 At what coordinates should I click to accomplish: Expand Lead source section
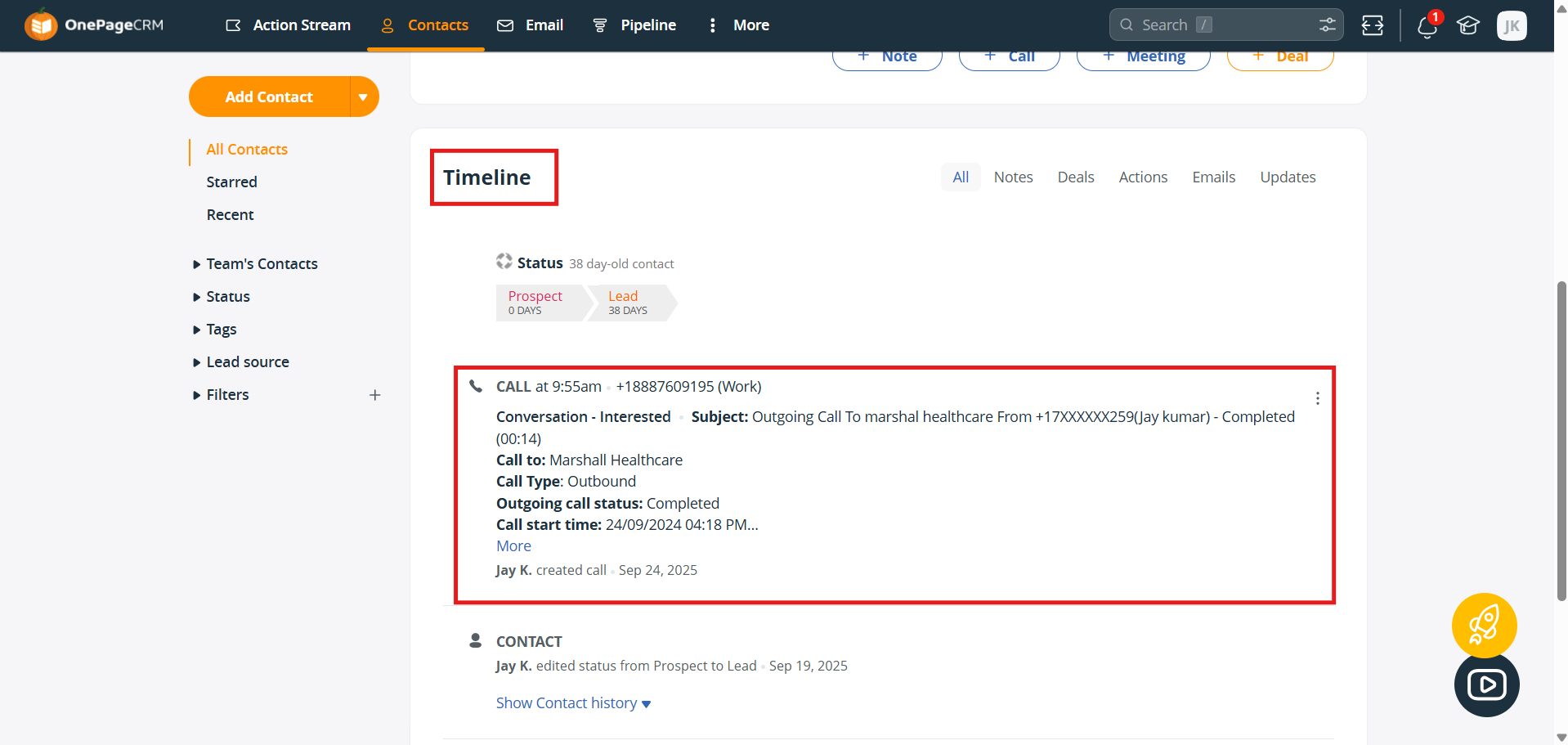point(240,362)
